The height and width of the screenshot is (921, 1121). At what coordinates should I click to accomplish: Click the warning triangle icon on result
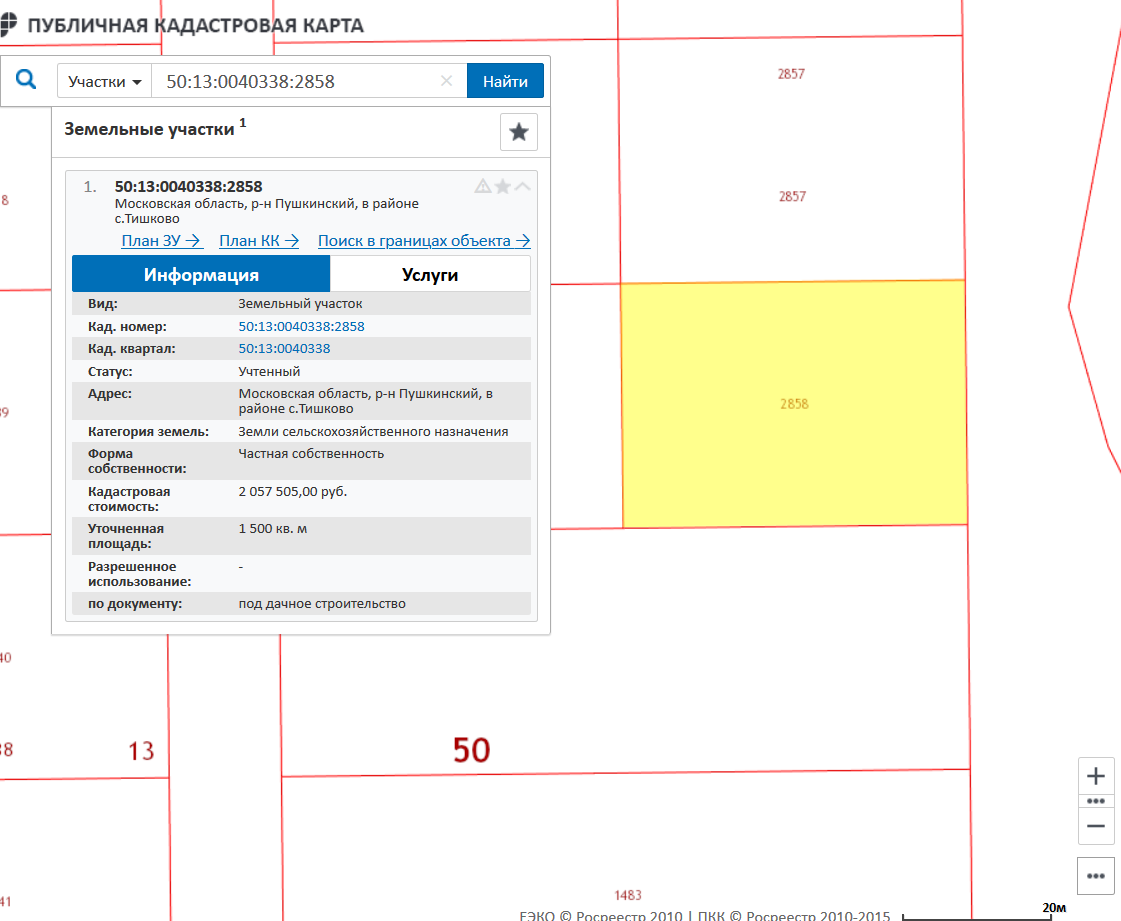(x=483, y=186)
